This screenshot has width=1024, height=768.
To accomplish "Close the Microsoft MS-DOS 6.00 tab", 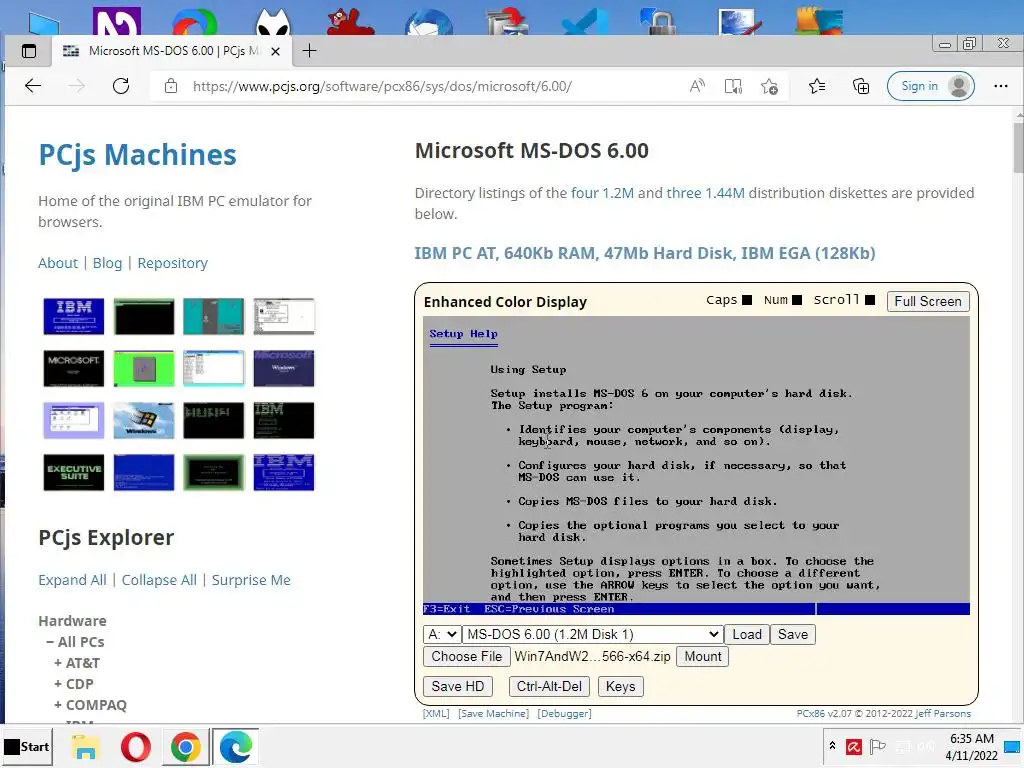I will (276, 51).
